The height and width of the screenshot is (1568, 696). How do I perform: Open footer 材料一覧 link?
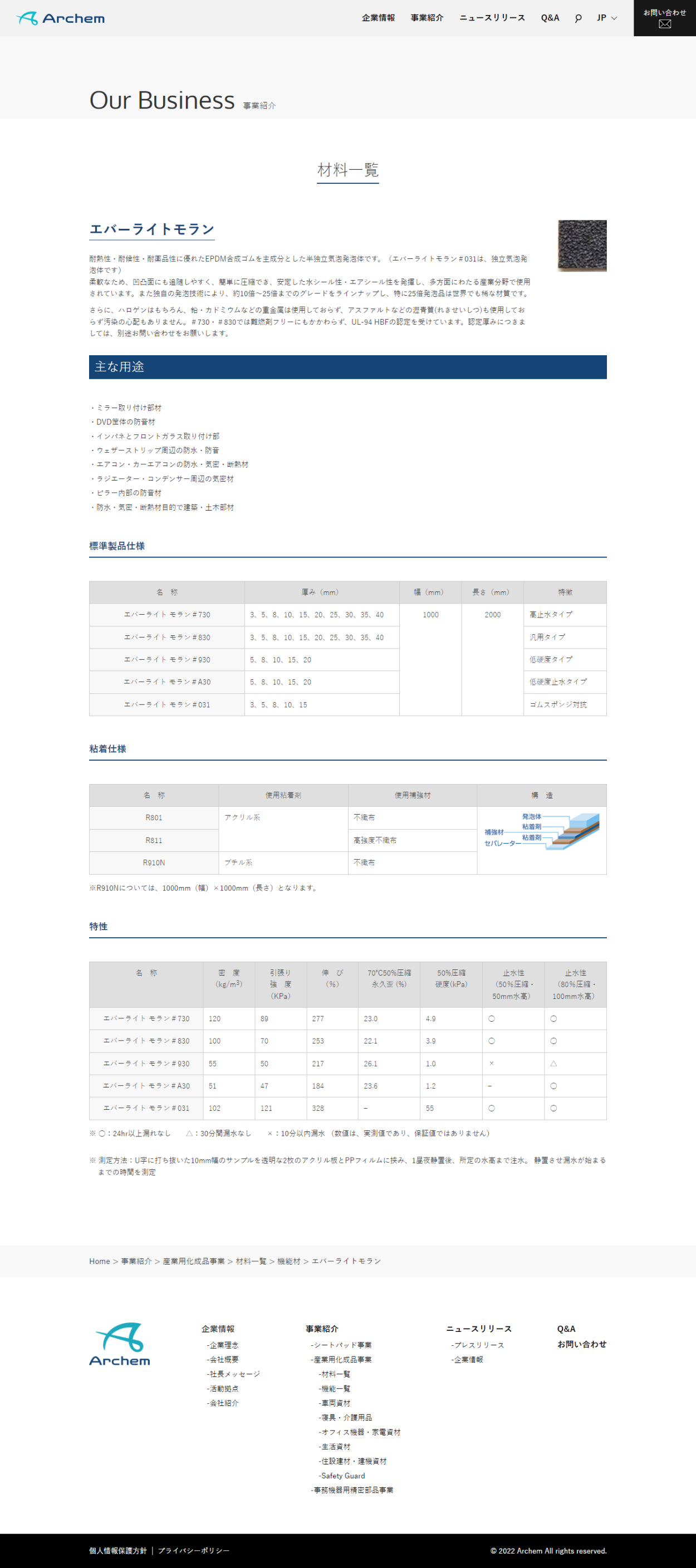click(x=334, y=1374)
